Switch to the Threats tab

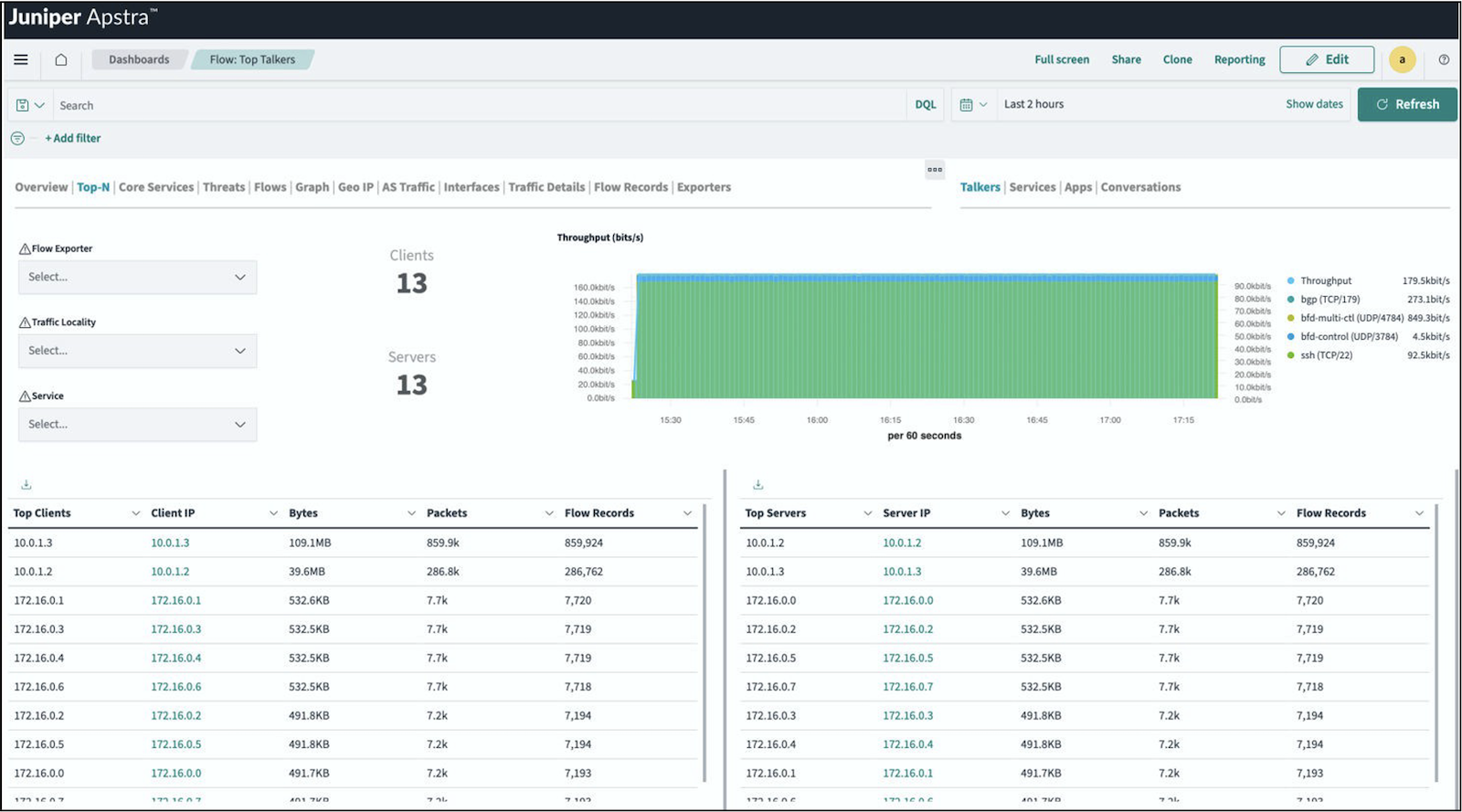coord(224,187)
